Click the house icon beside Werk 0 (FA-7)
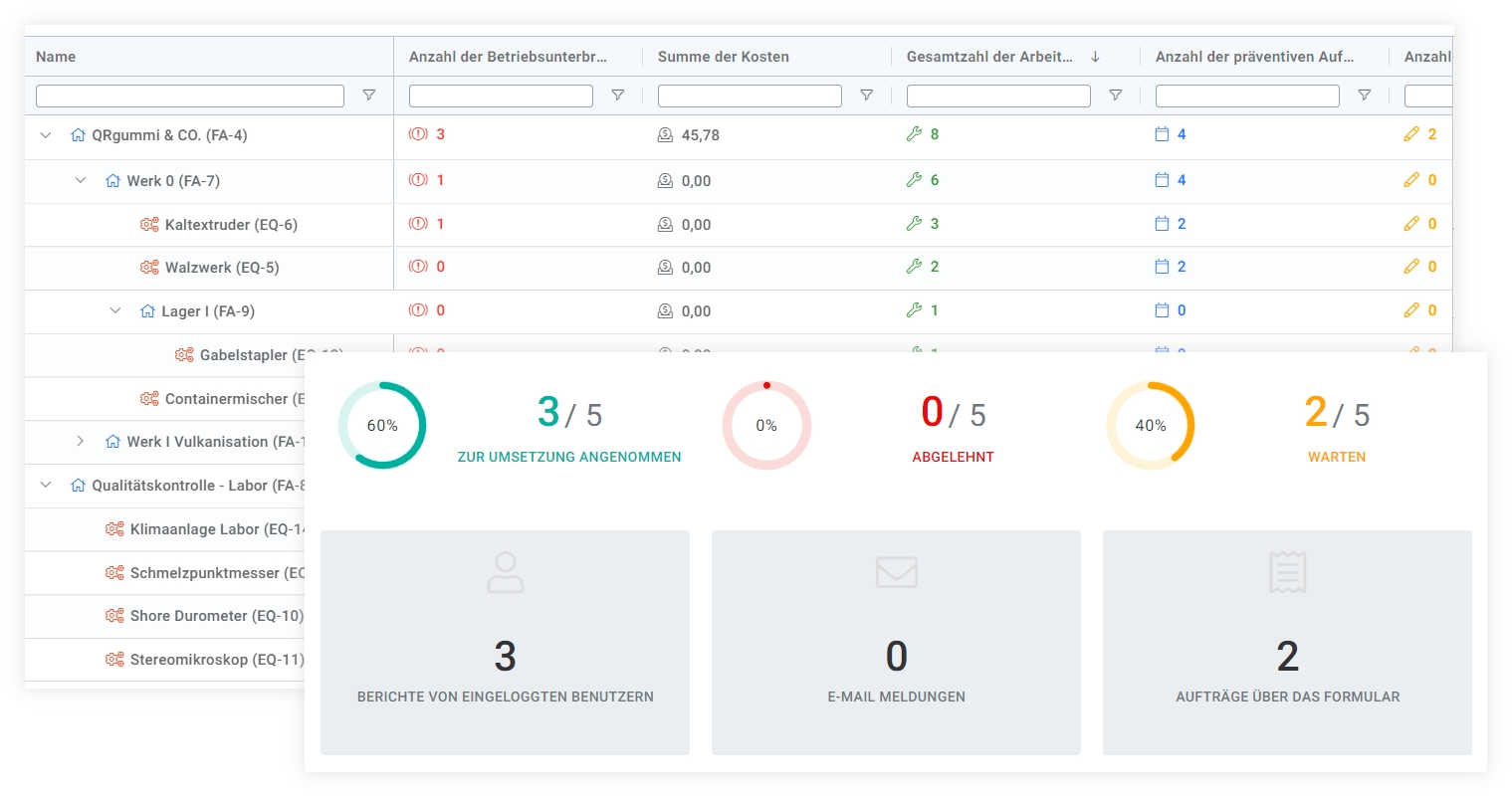The height and width of the screenshot is (797, 1512). [x=112, y=181]
